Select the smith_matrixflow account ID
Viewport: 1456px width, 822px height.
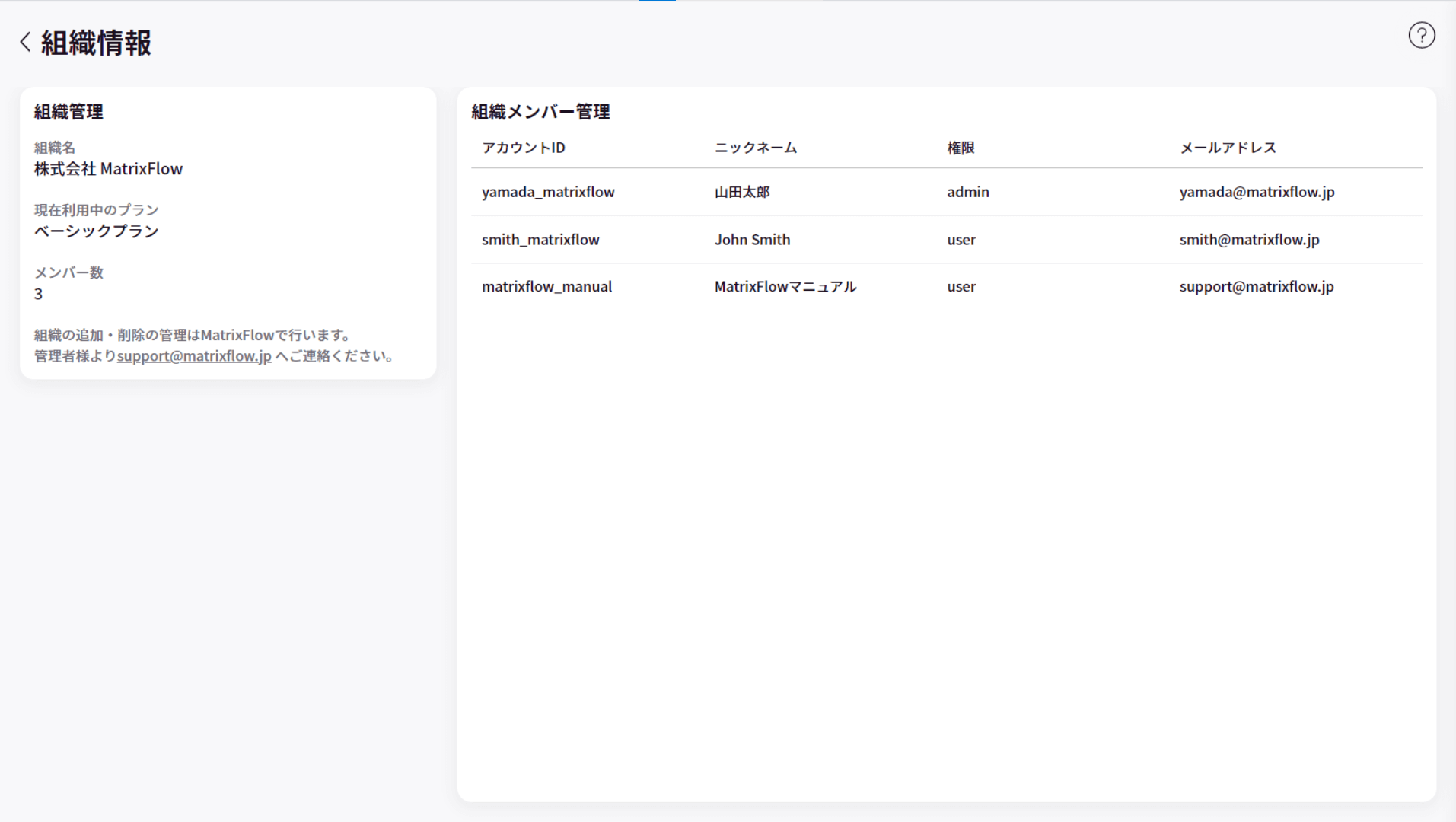point(540,240)
